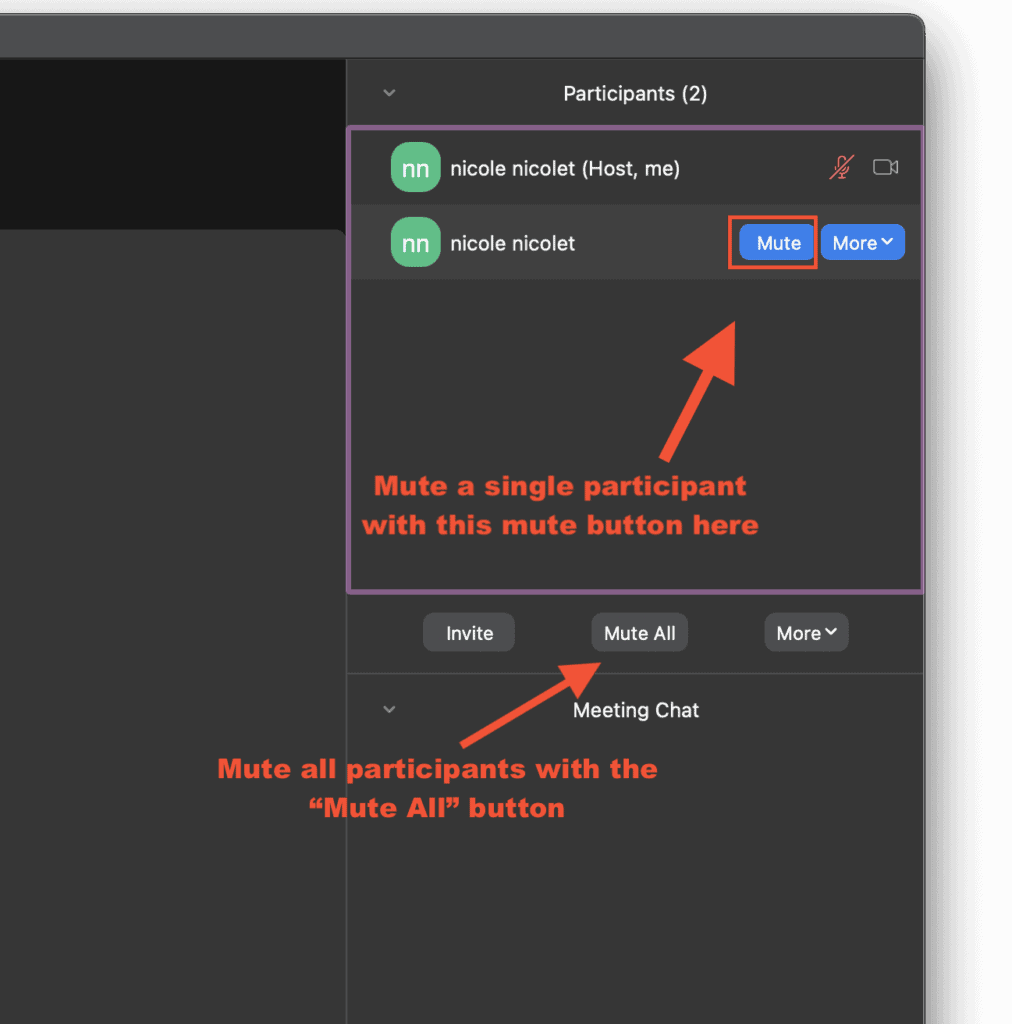
Task: Click nicole nicolet's green "nn" avatar
Action: pyautogui.click(x=415, y=242)
